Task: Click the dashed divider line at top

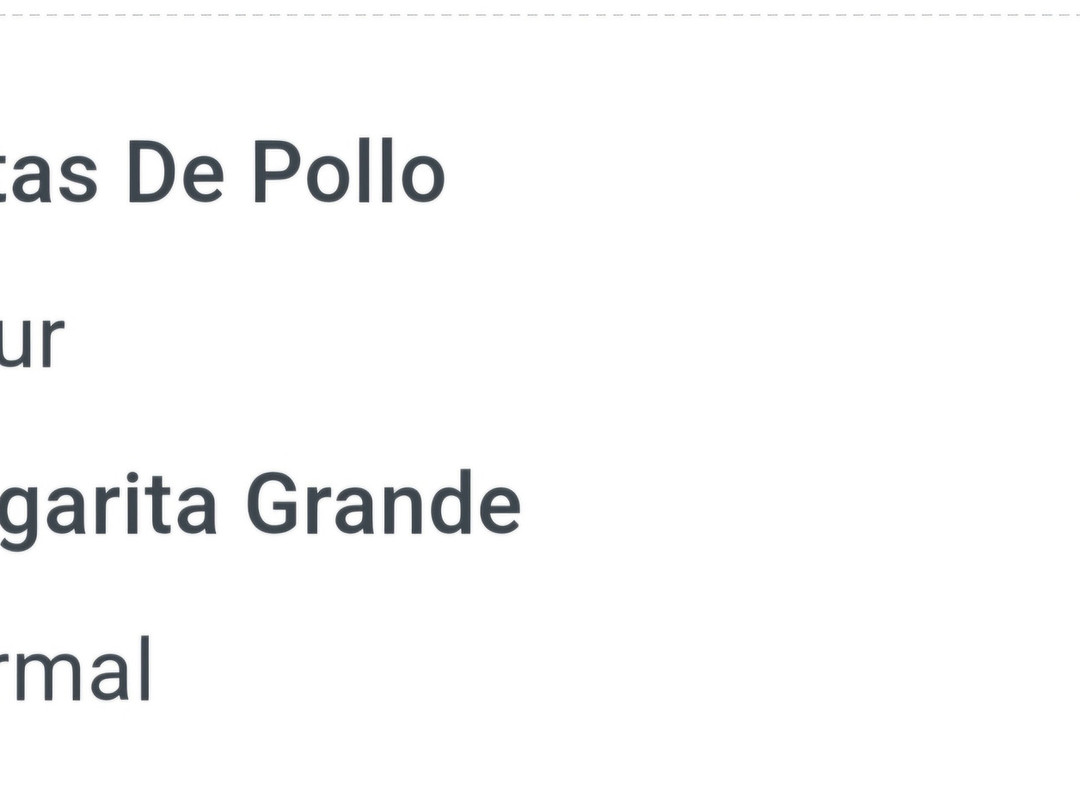Action: click(540, 14)
